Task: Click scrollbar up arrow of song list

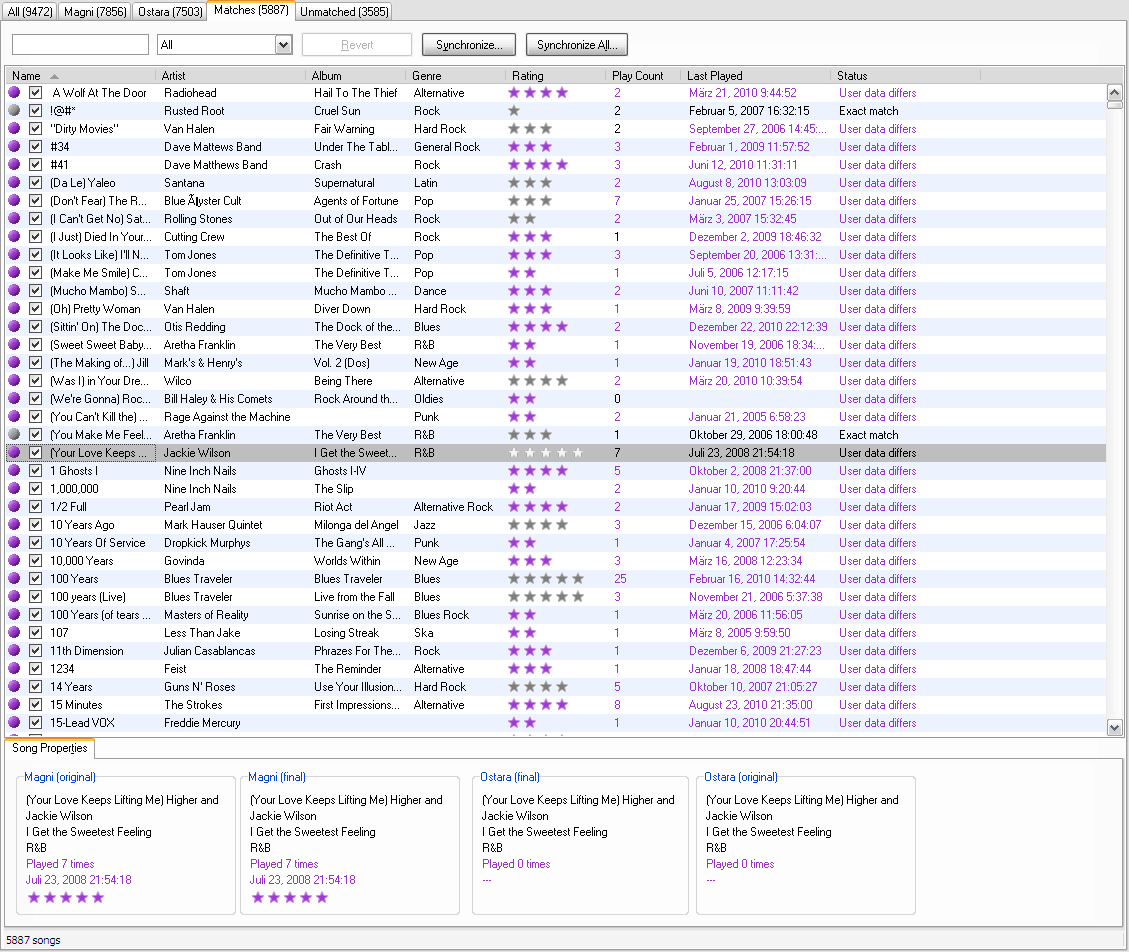Action: 1114,92
